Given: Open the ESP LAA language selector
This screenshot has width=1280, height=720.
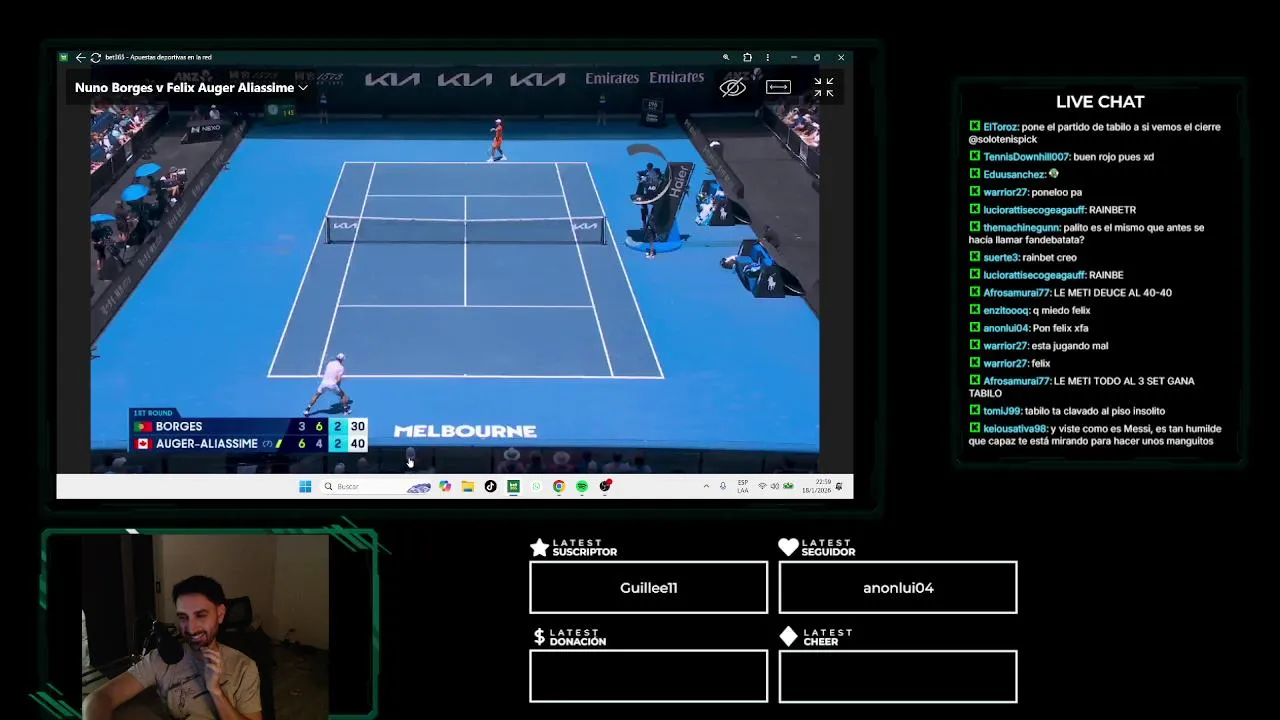Looking at the screenshot, I should pos(743,486).
